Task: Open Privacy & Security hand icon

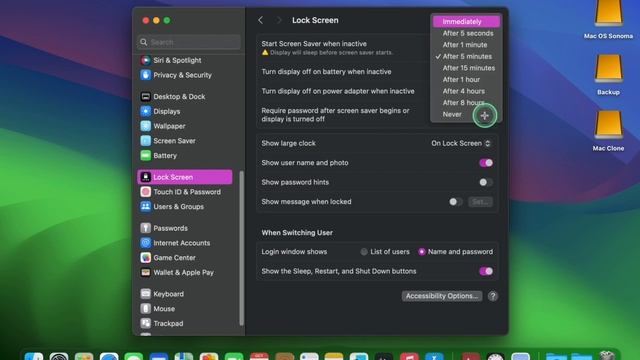Action: (145, 75)
